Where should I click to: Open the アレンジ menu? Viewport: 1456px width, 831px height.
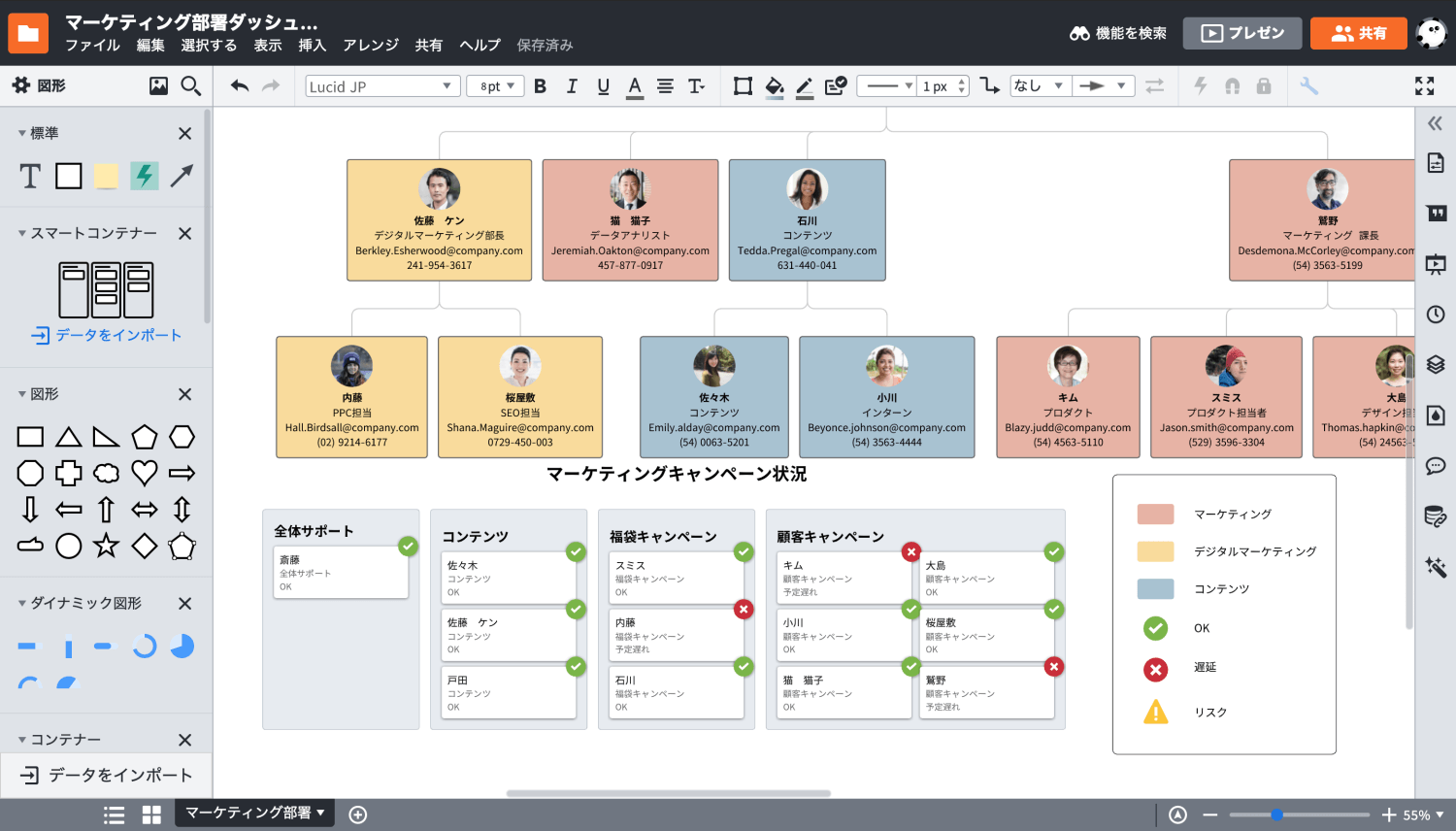tap(371, 46)
